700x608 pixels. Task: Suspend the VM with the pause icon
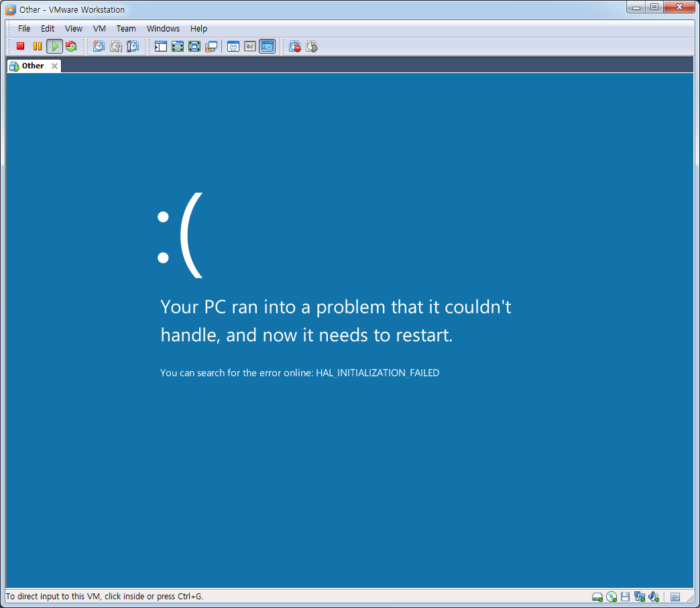click(38, 46)
